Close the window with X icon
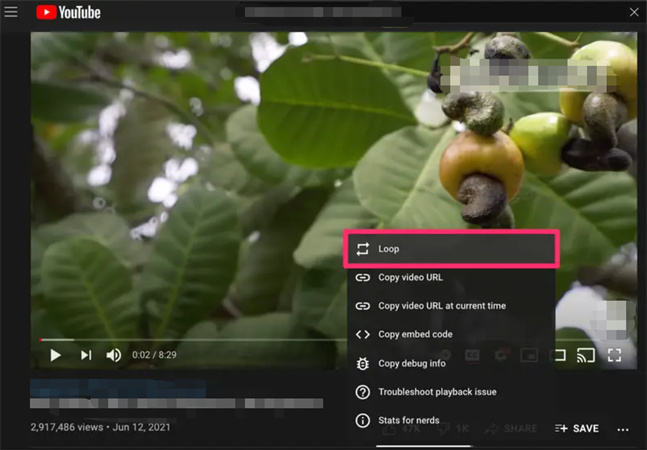Viewport: 647px width, 450px height. coord(634,12)
